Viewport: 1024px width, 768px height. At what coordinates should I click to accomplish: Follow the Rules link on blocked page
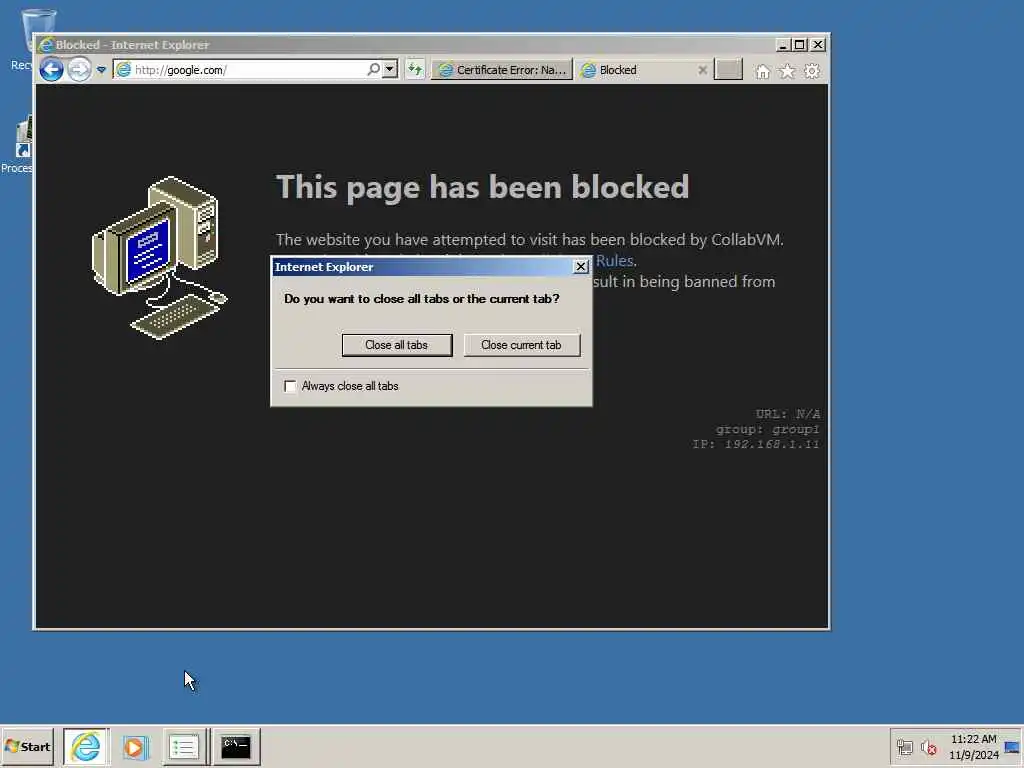(x=614, y=261)
